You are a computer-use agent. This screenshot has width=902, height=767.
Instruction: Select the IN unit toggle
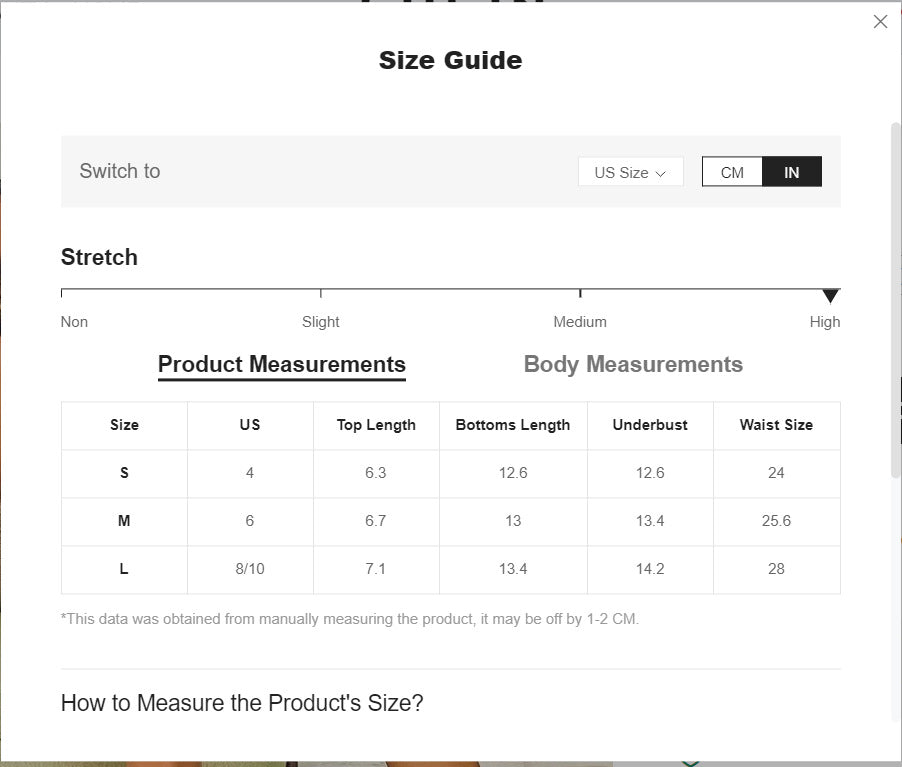(791, 172)
